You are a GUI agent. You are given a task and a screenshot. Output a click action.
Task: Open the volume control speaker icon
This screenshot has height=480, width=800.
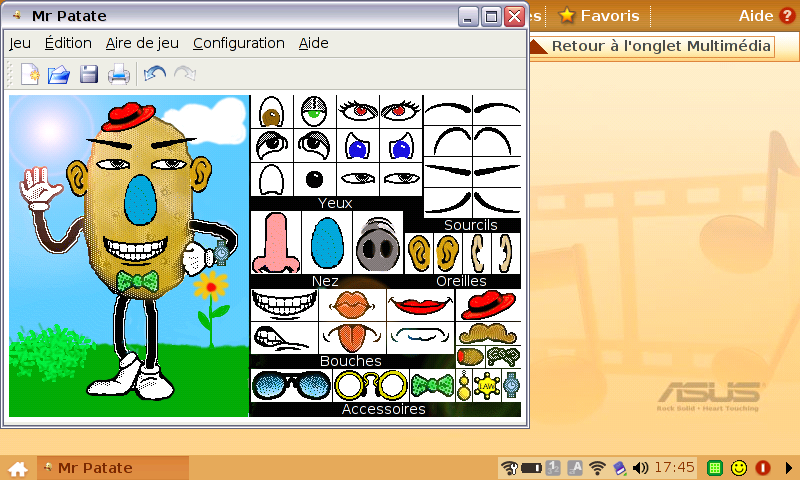[x=640, y=468]
